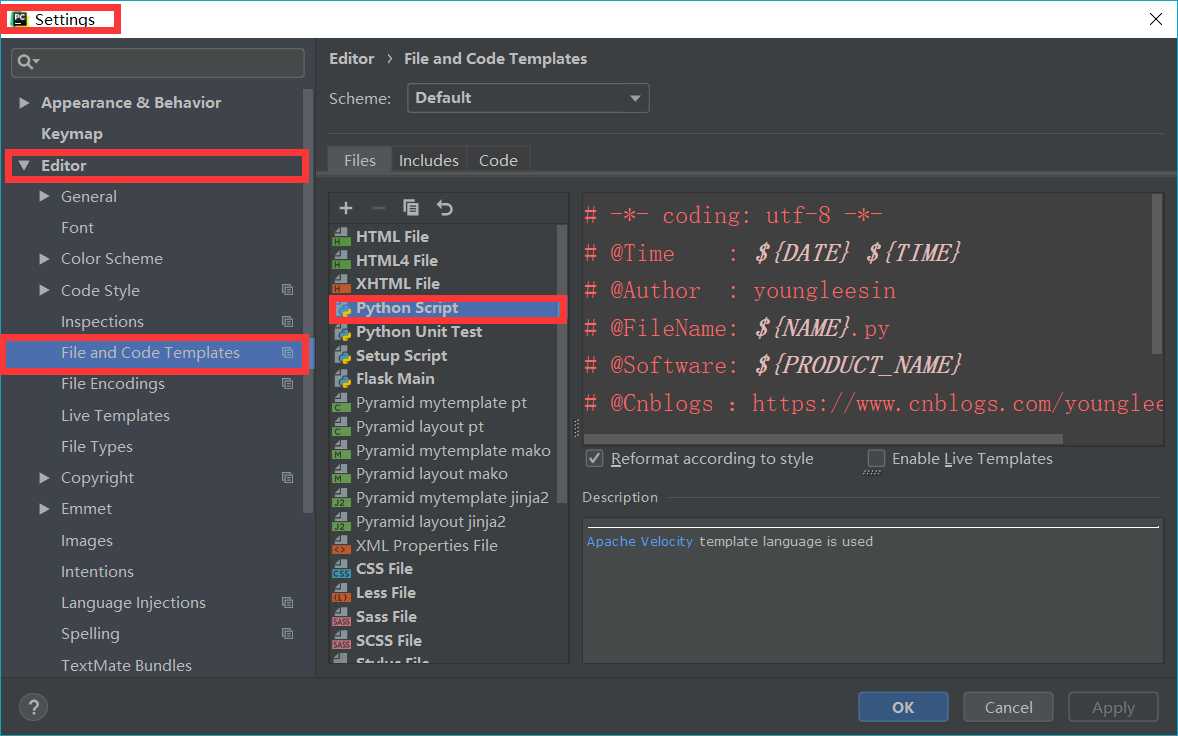Remove template using the minus icon
This screenshot has height=736, width=1178.
(x=379, y=208)
